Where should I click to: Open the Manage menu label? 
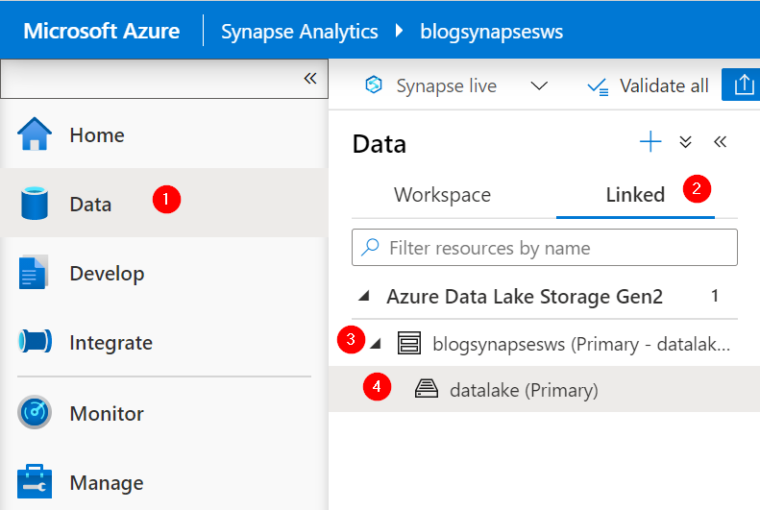107,483
